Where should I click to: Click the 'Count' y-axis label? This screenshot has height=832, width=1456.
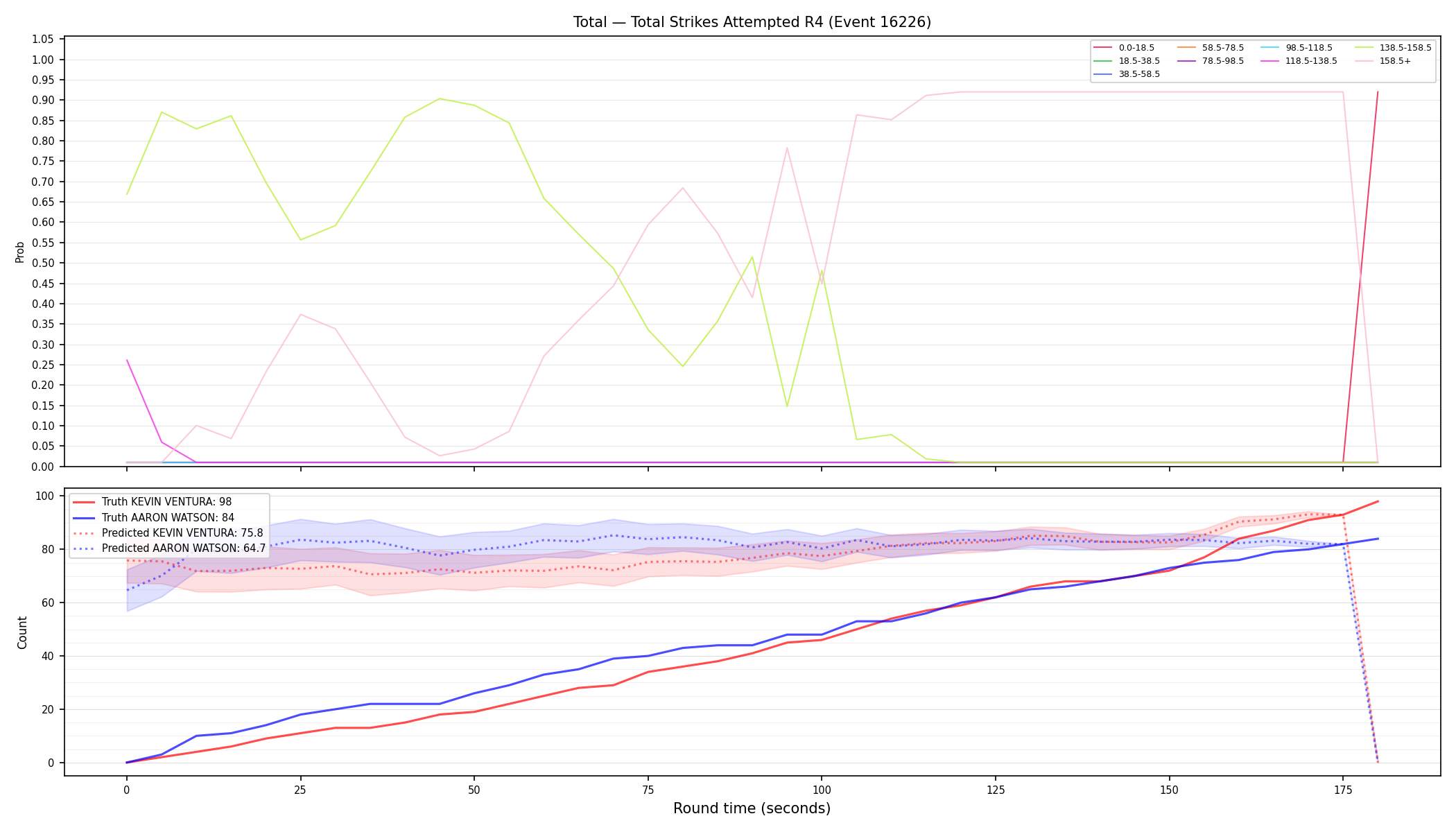pos(22,632)
